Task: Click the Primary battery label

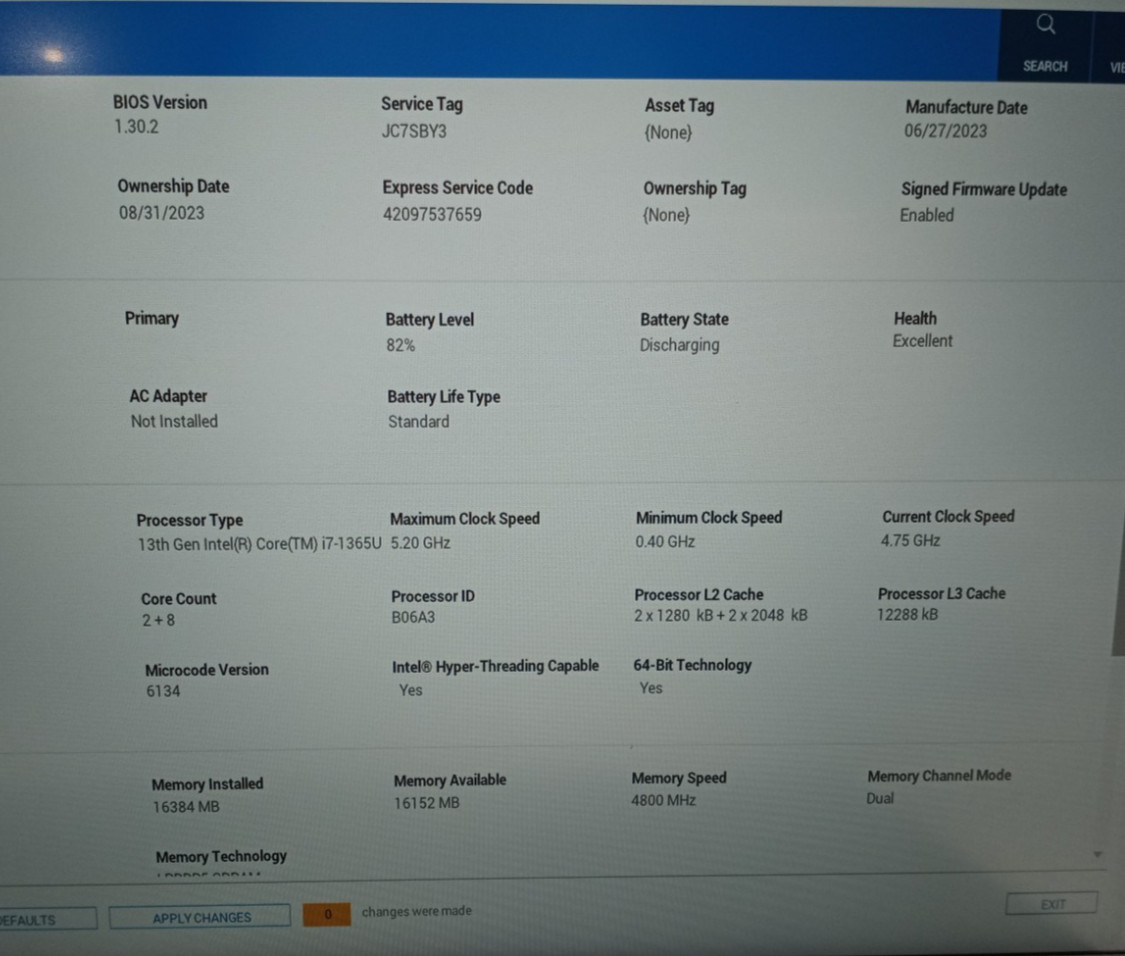Action: point(151,319)
